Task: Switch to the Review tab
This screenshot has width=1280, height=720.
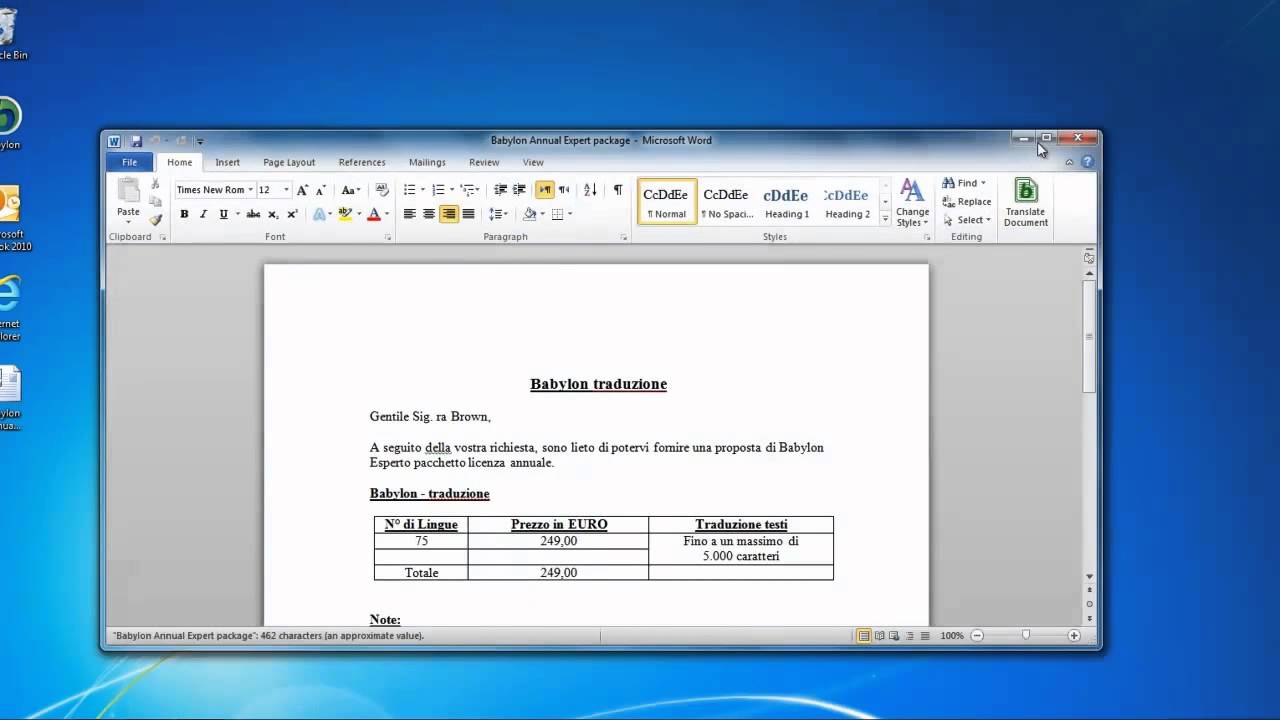Action: pos(484,162)
